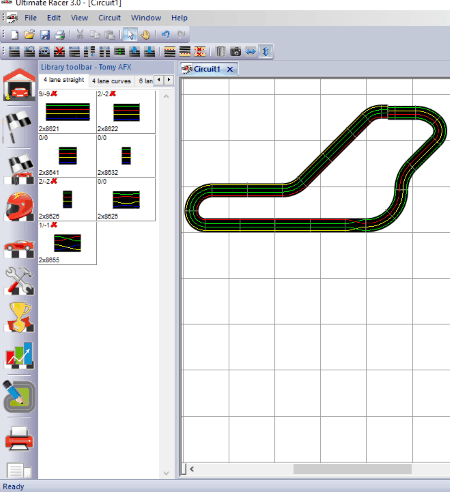Click the canvas horizontal scrollbar thumb
Viewport: 450px width, 492px height.
pos(352,469)
